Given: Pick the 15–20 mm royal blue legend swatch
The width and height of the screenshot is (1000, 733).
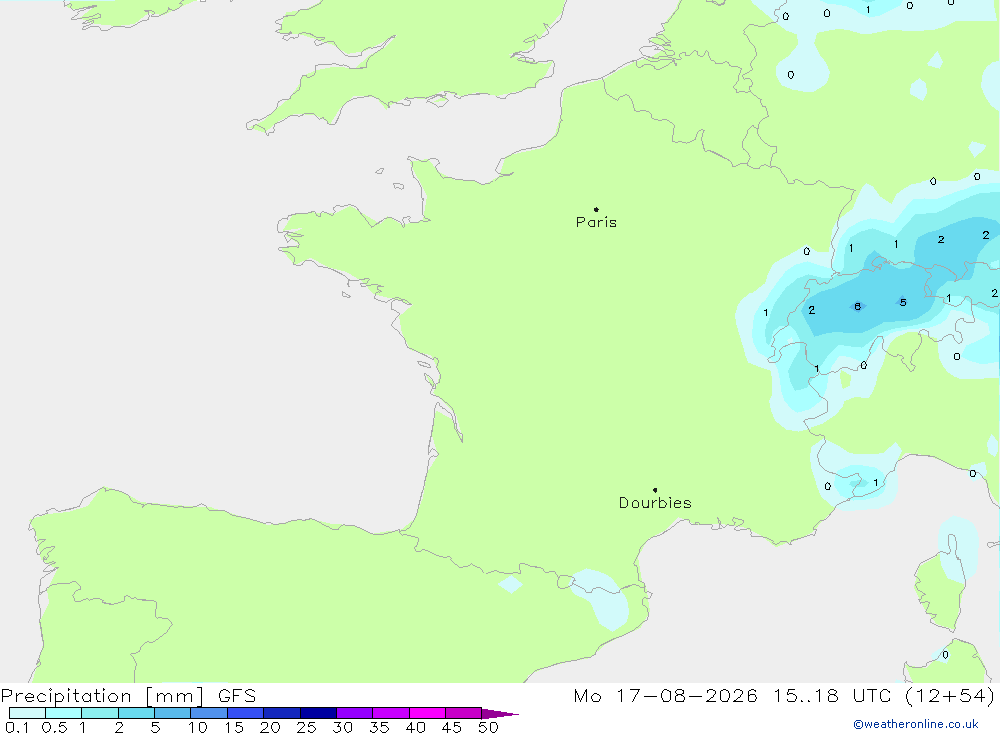Looking at the screenshot, I should coord(246,713).
